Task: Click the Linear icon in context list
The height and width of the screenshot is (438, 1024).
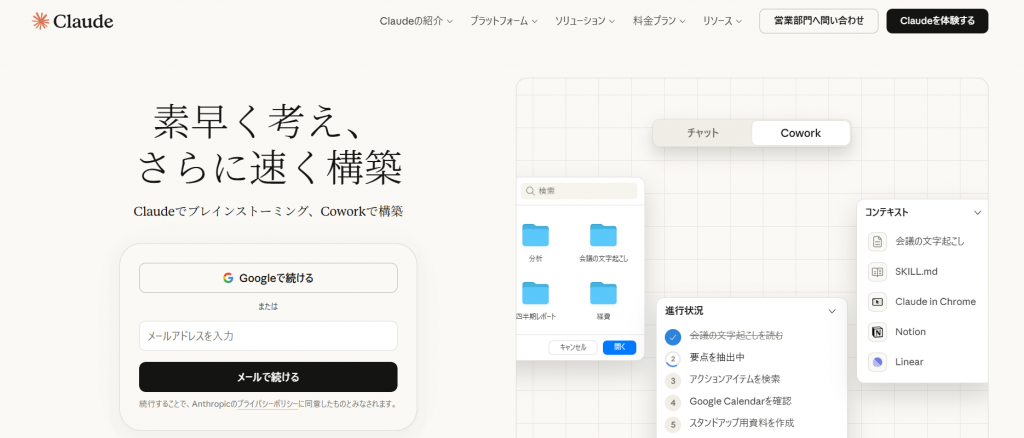Action: [877, 362]
